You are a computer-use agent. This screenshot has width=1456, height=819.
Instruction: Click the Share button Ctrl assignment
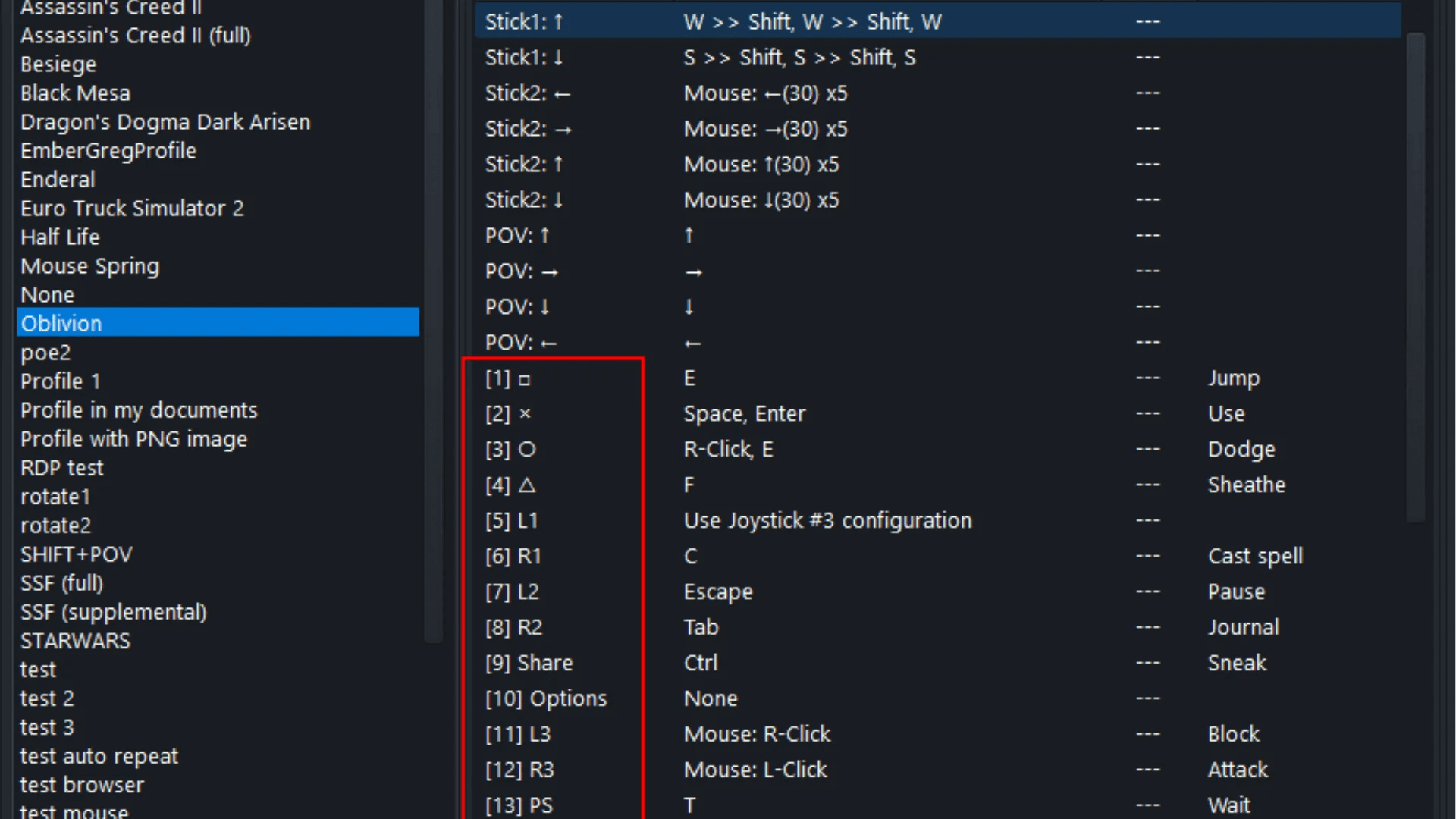click(700, 663)
